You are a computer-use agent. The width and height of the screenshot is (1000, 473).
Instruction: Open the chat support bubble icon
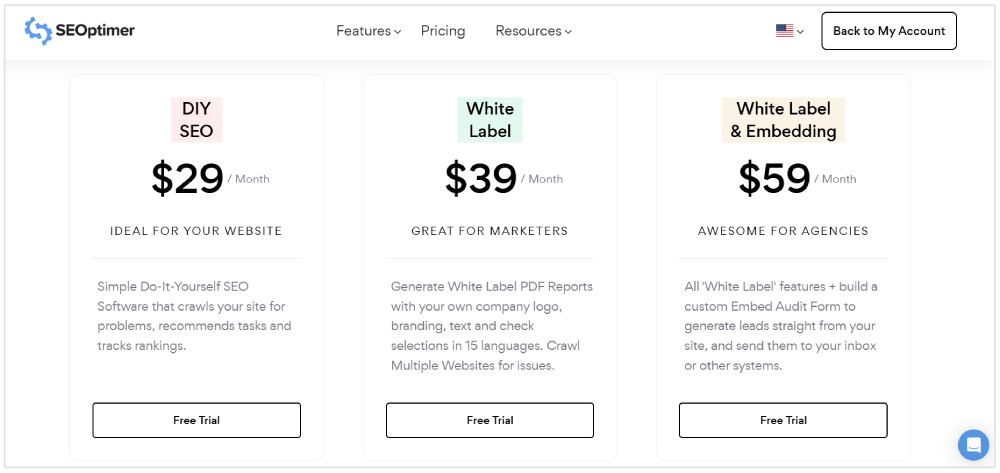972,444
